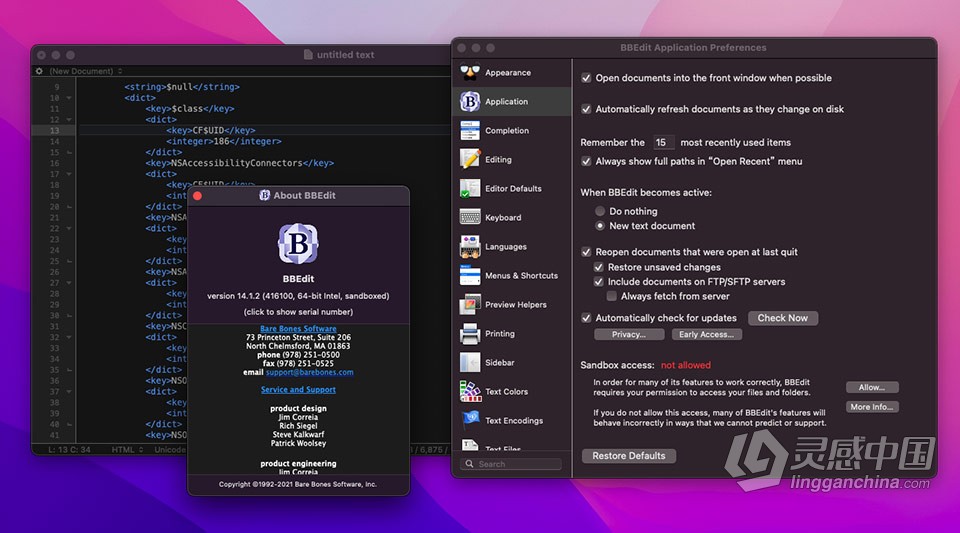Screen dimensions: 960x533
Task: Collapse the fold triangle at line 27
Action: (69, 283)
